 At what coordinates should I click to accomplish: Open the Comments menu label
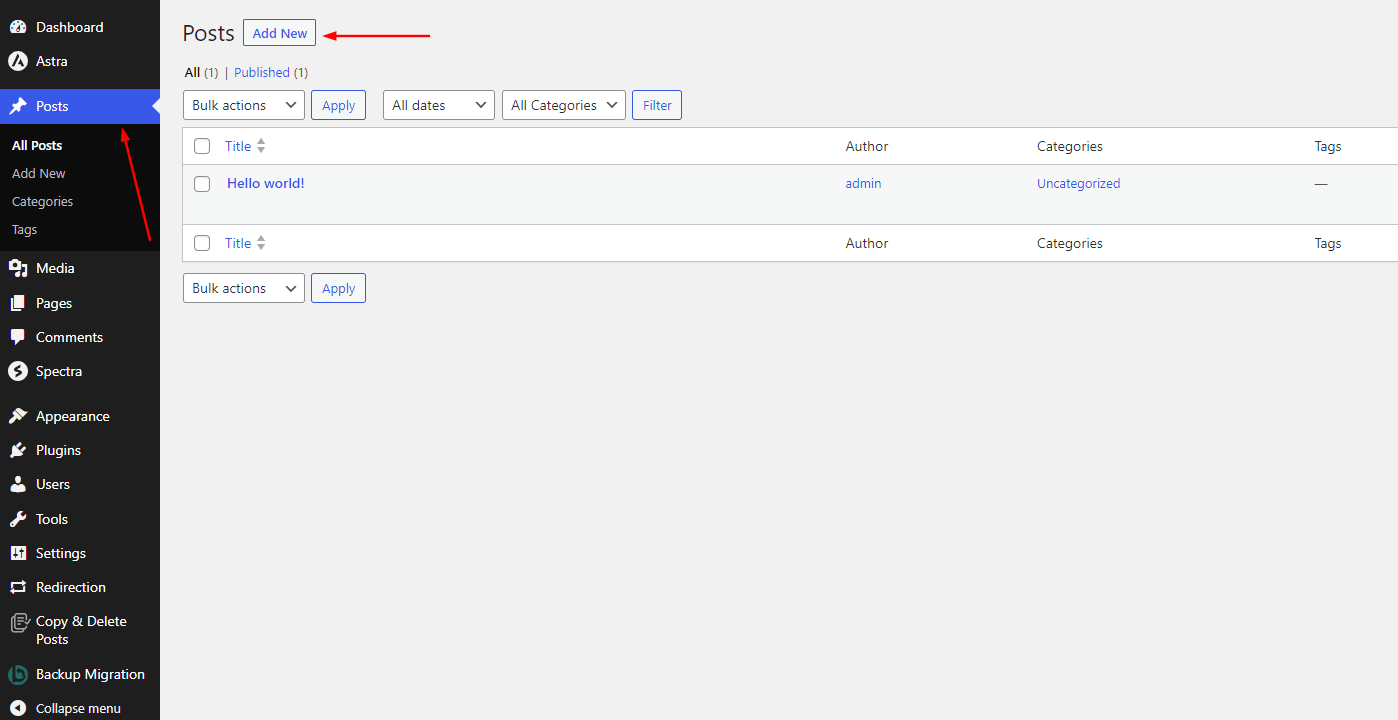tap(69, 337)
